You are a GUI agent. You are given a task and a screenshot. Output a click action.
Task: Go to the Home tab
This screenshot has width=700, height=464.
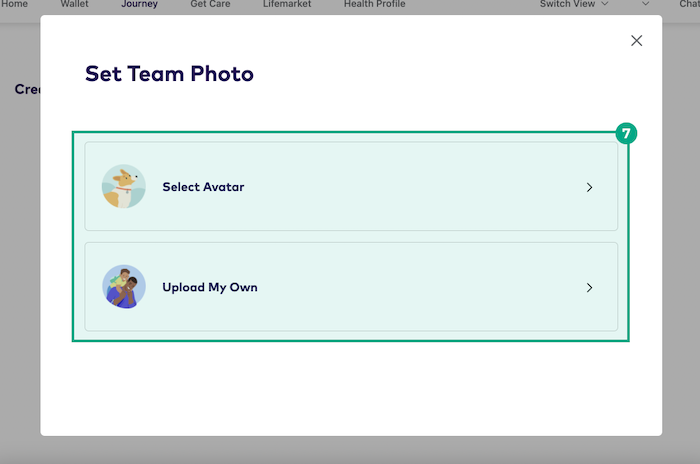14,4
